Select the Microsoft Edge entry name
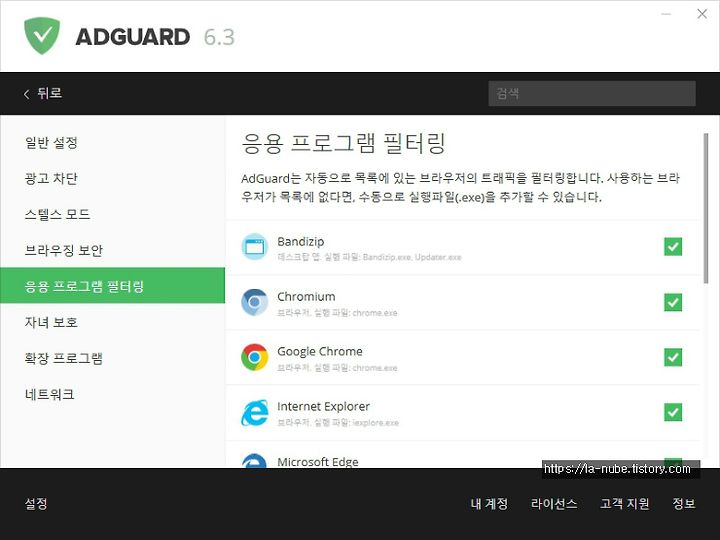720x540 pixels. pyautogui.click(x=318, y=461)
